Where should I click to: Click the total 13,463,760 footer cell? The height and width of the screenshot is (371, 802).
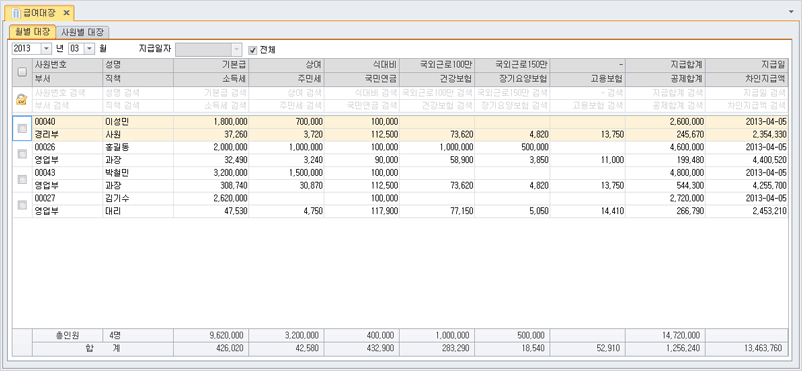(x=747, y=349)
